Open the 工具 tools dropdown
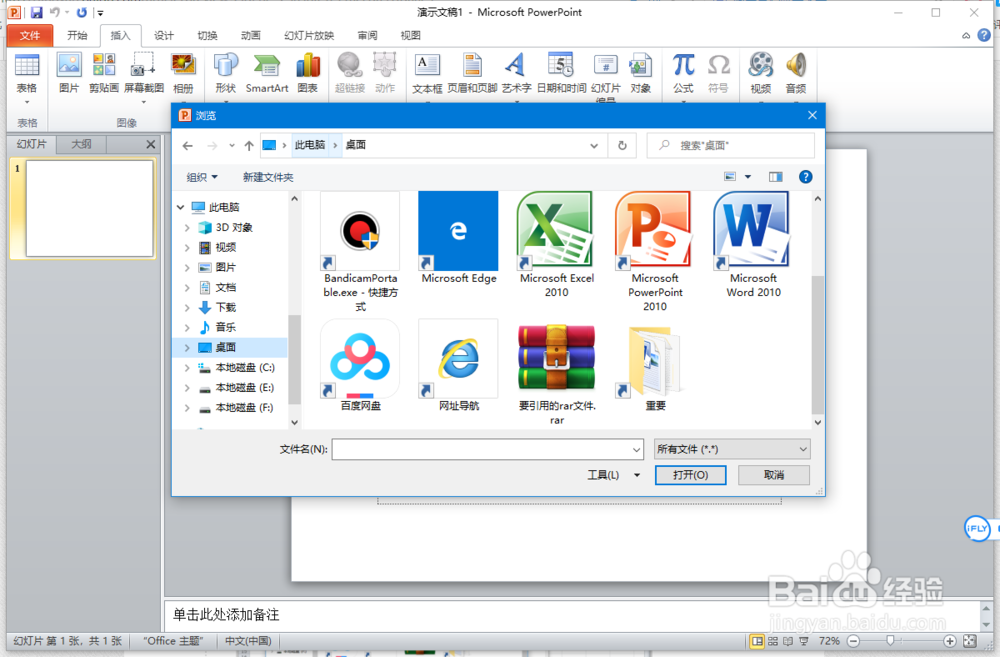 [x=613, y=475]
